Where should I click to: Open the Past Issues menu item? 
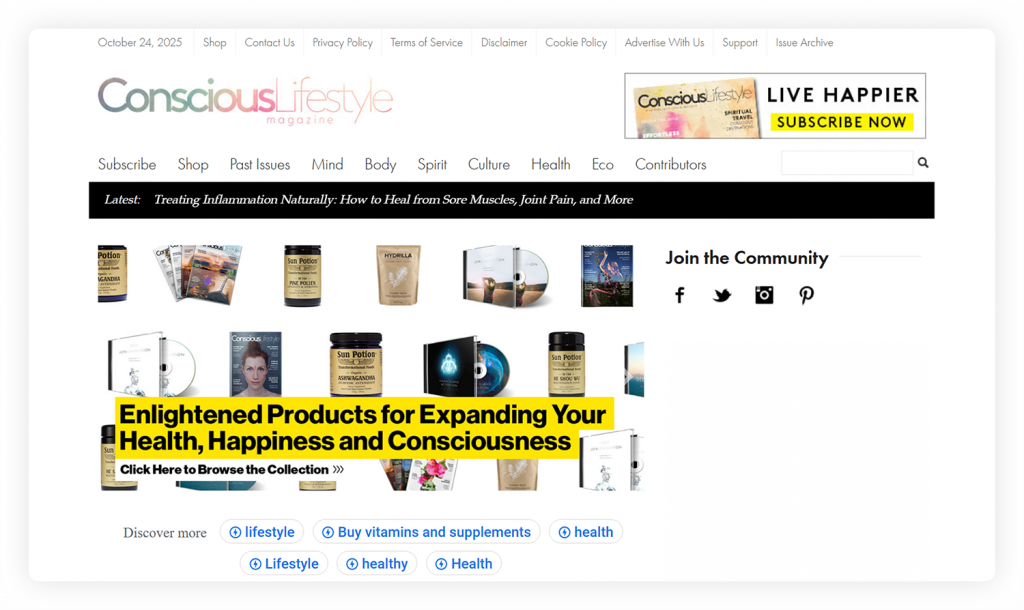point(260,165)
